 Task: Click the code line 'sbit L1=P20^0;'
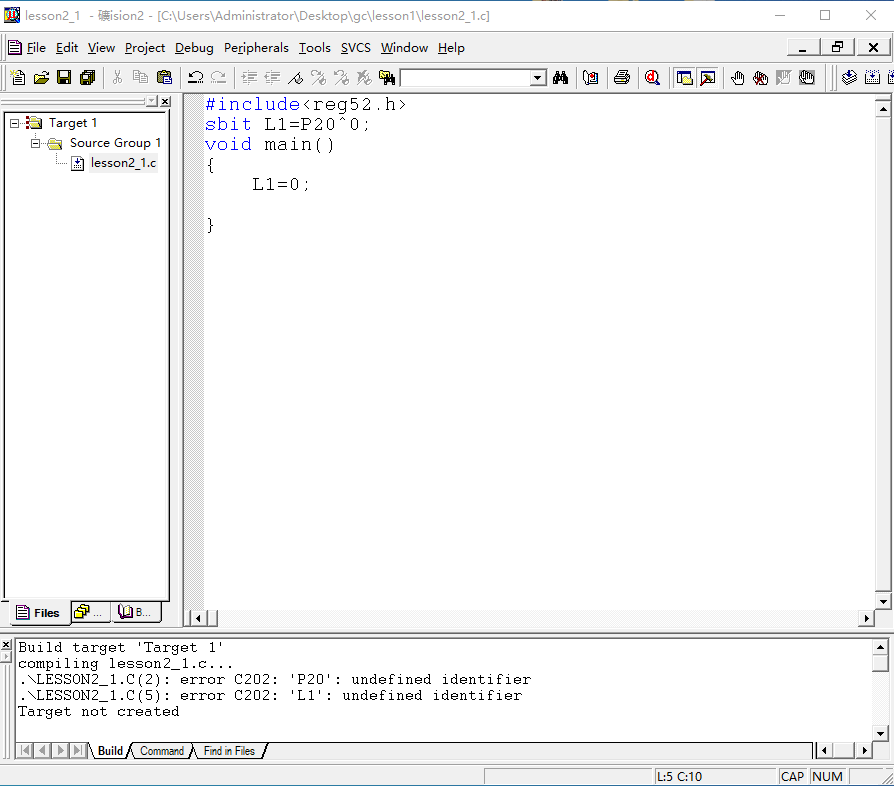(x=287, y=124)
